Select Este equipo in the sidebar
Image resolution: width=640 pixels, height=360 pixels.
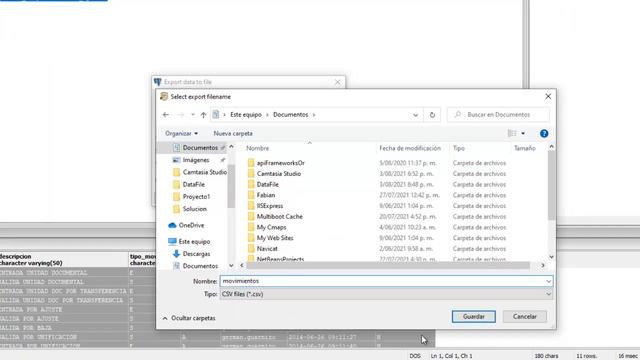[194, 242]
